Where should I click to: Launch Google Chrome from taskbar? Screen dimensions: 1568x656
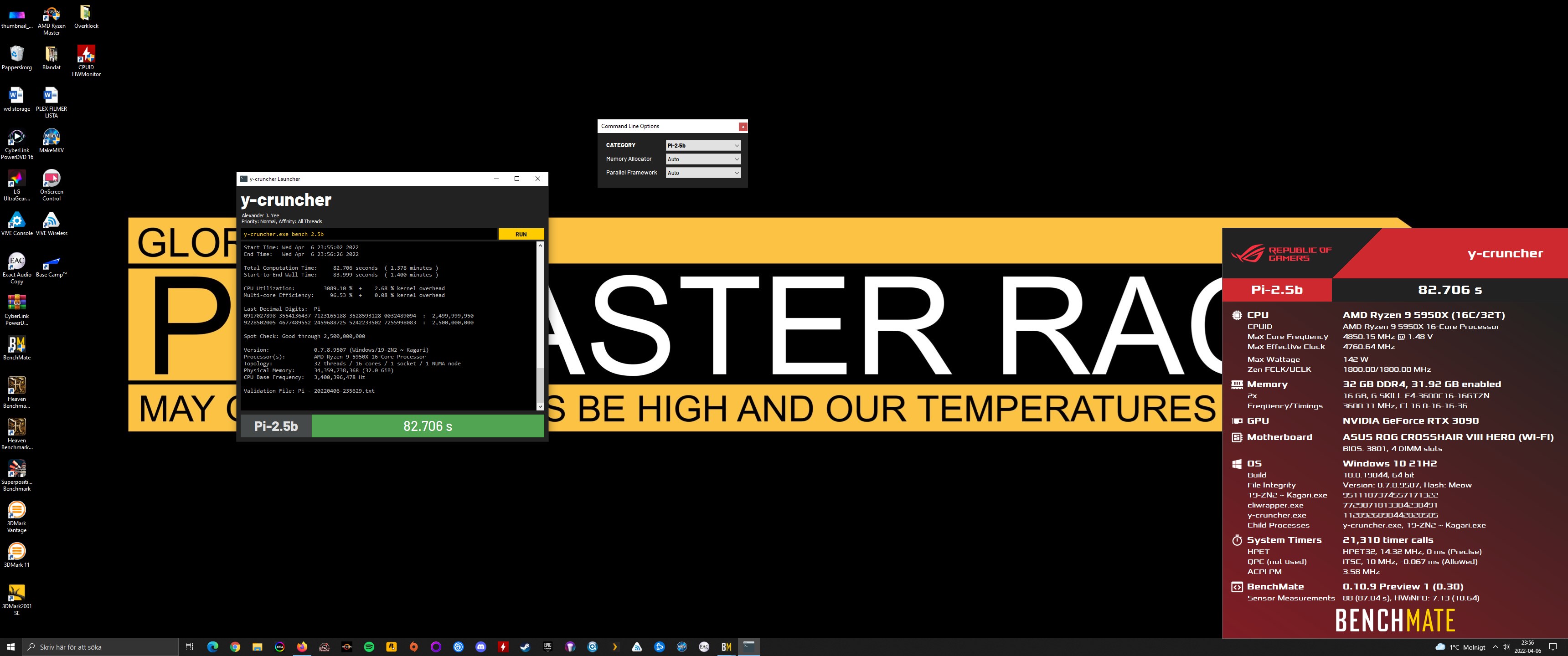pyautogui.click(x=235, y=647)
